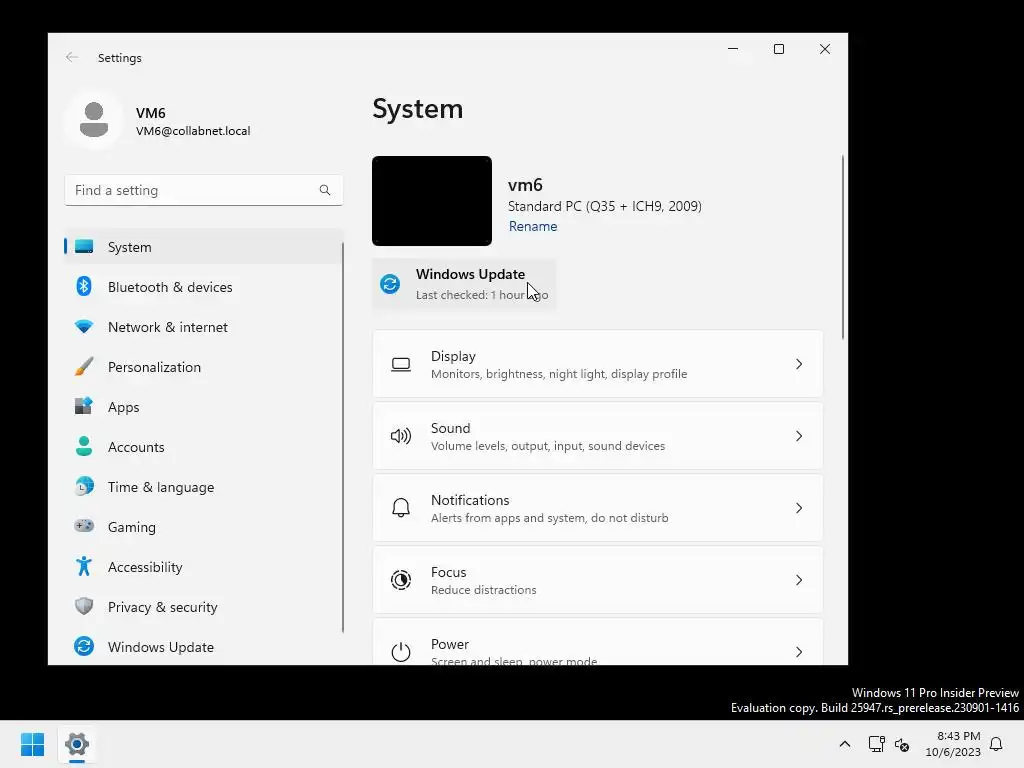1024x768 pixels.
Task: Click the Personalization paintbrush icon
Action: [x=84, y=366]
